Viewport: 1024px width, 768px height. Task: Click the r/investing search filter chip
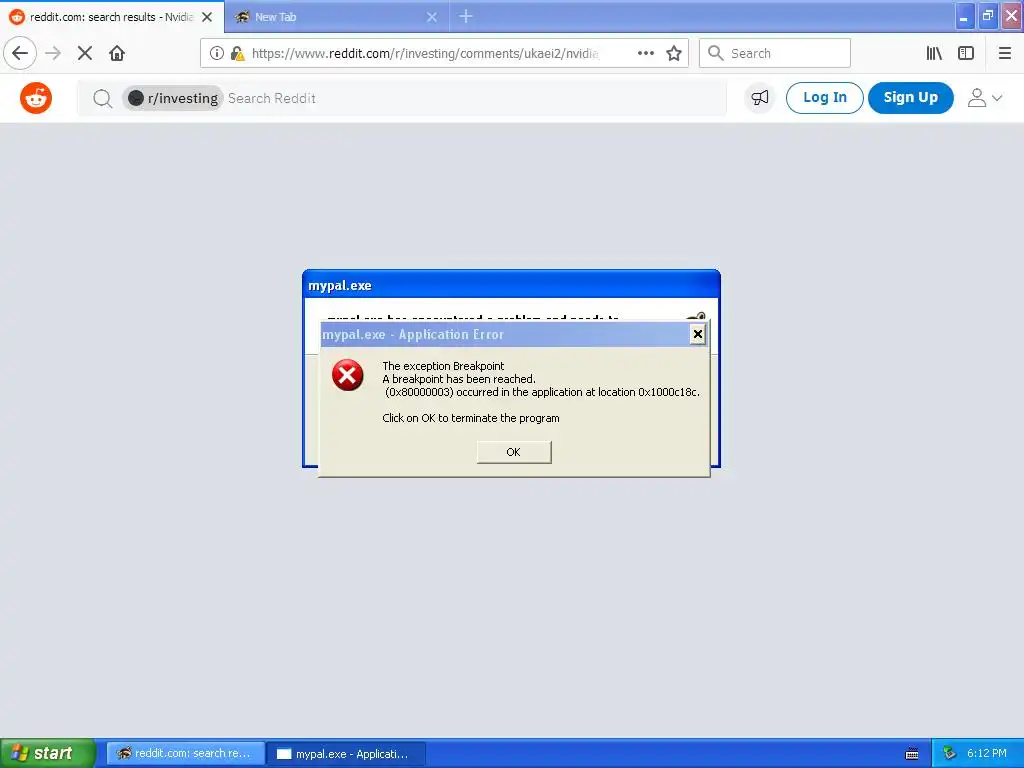173,98
